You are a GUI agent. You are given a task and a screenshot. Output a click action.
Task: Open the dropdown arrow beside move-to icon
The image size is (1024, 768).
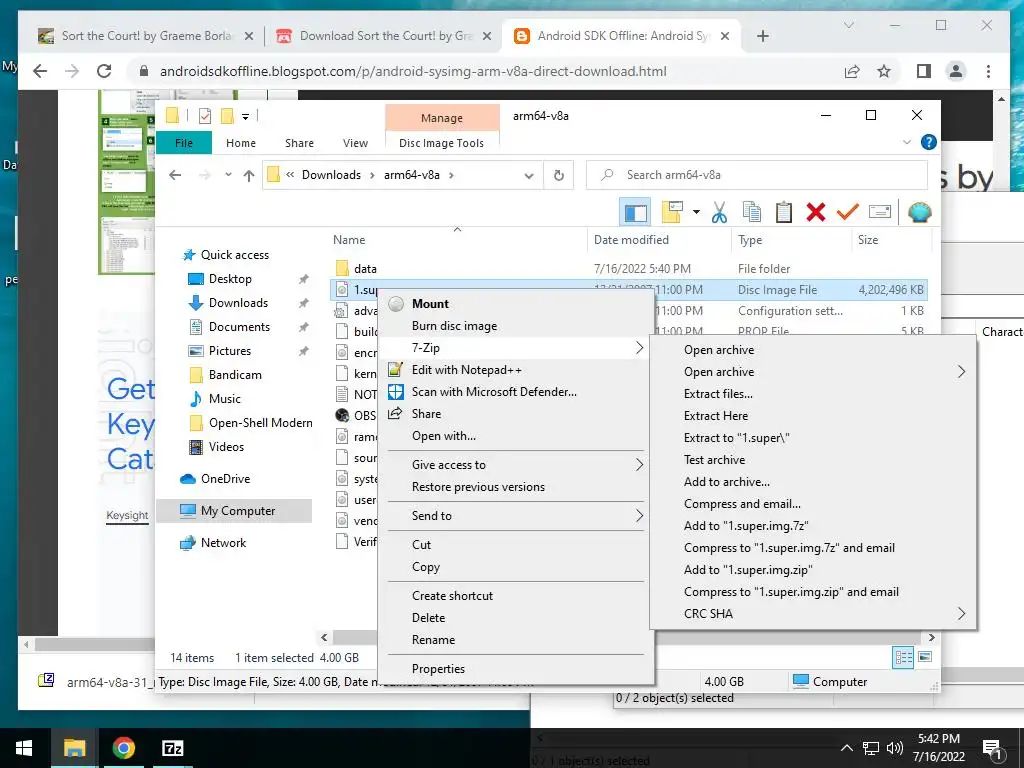click(x=696, y=212)
